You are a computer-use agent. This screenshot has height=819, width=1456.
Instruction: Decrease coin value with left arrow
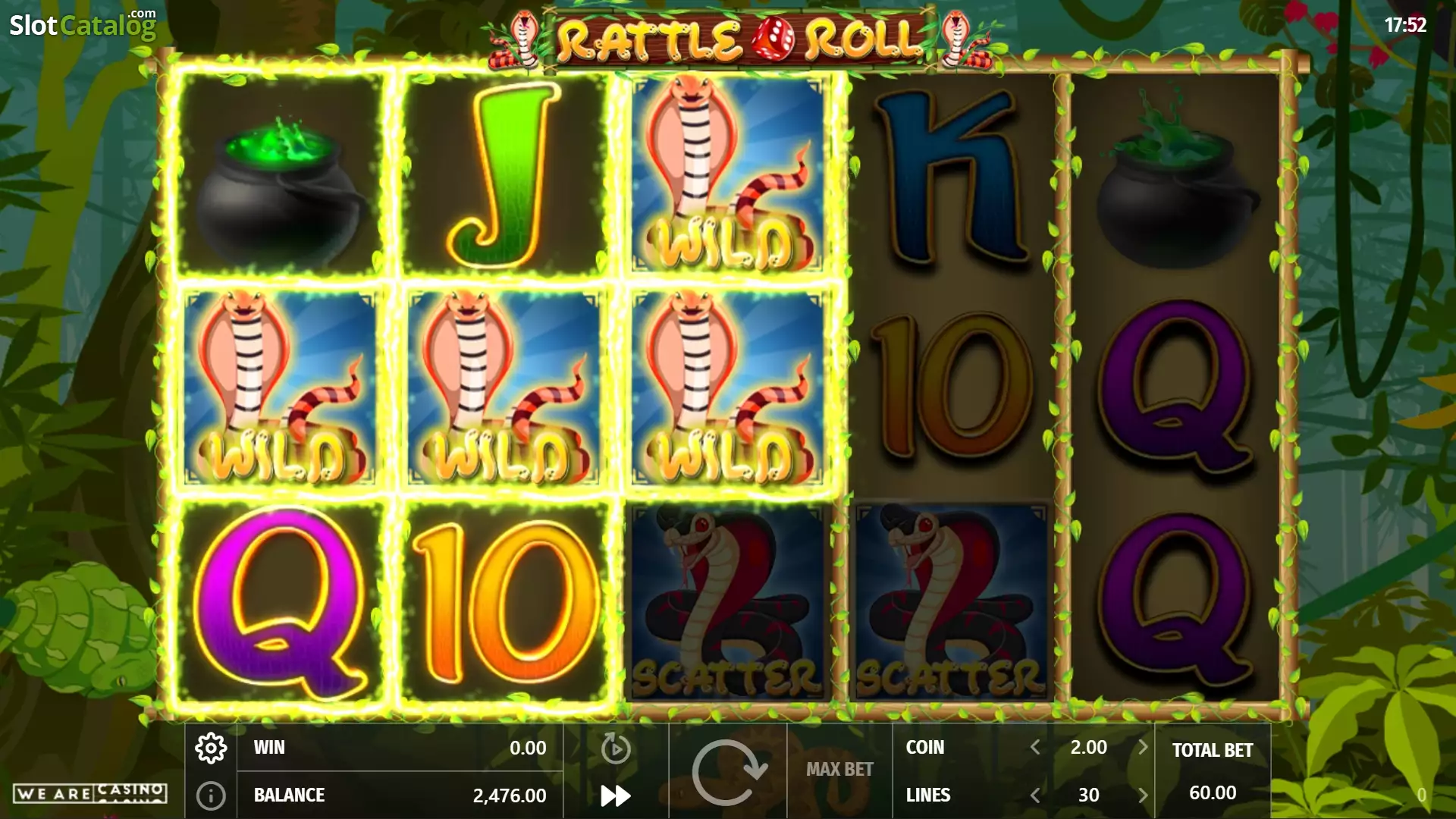click(1035, 747)
